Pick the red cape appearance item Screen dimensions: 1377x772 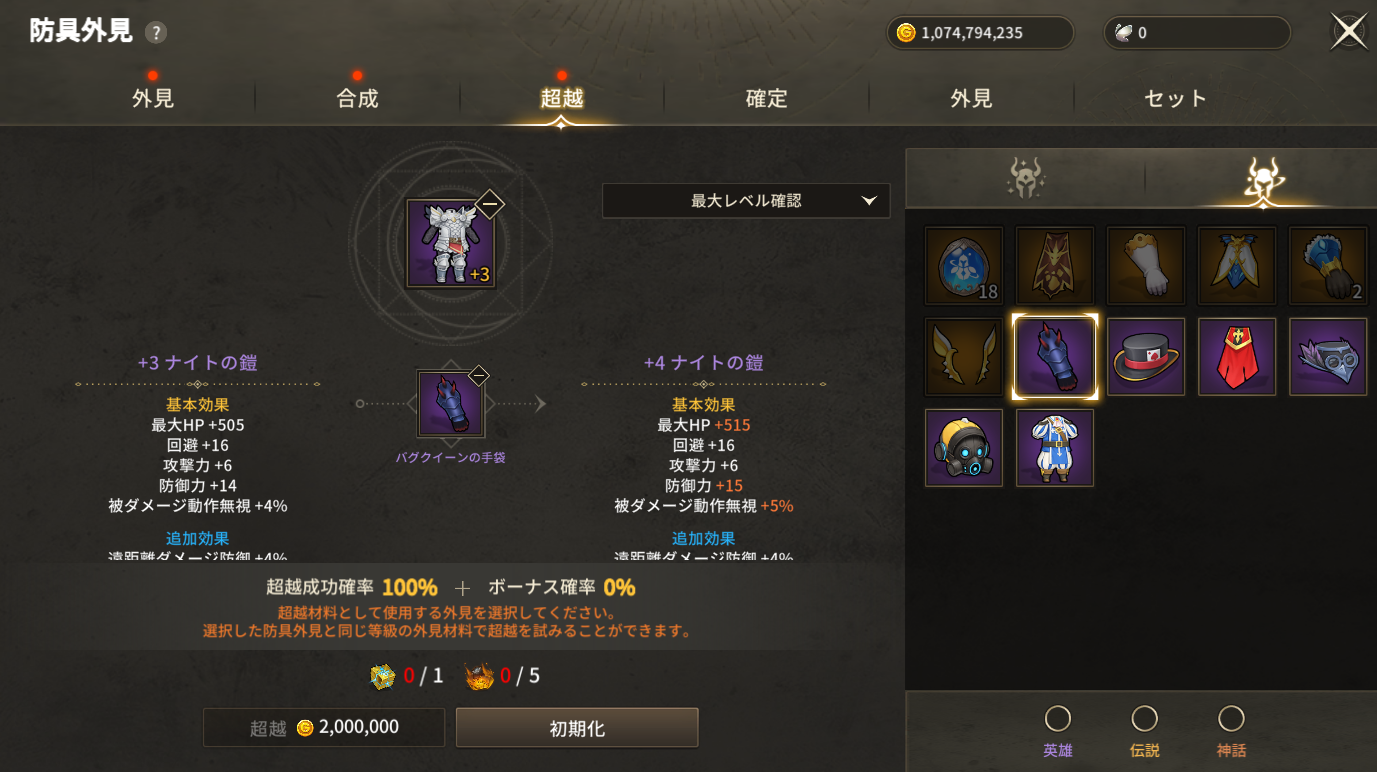[1237, 357]
